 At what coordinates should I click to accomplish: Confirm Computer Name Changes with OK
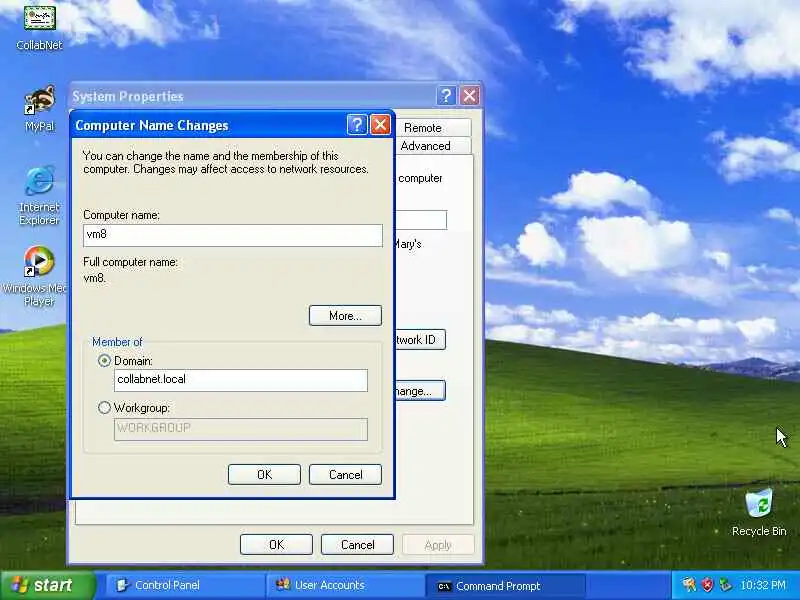(x=264, y=474)
